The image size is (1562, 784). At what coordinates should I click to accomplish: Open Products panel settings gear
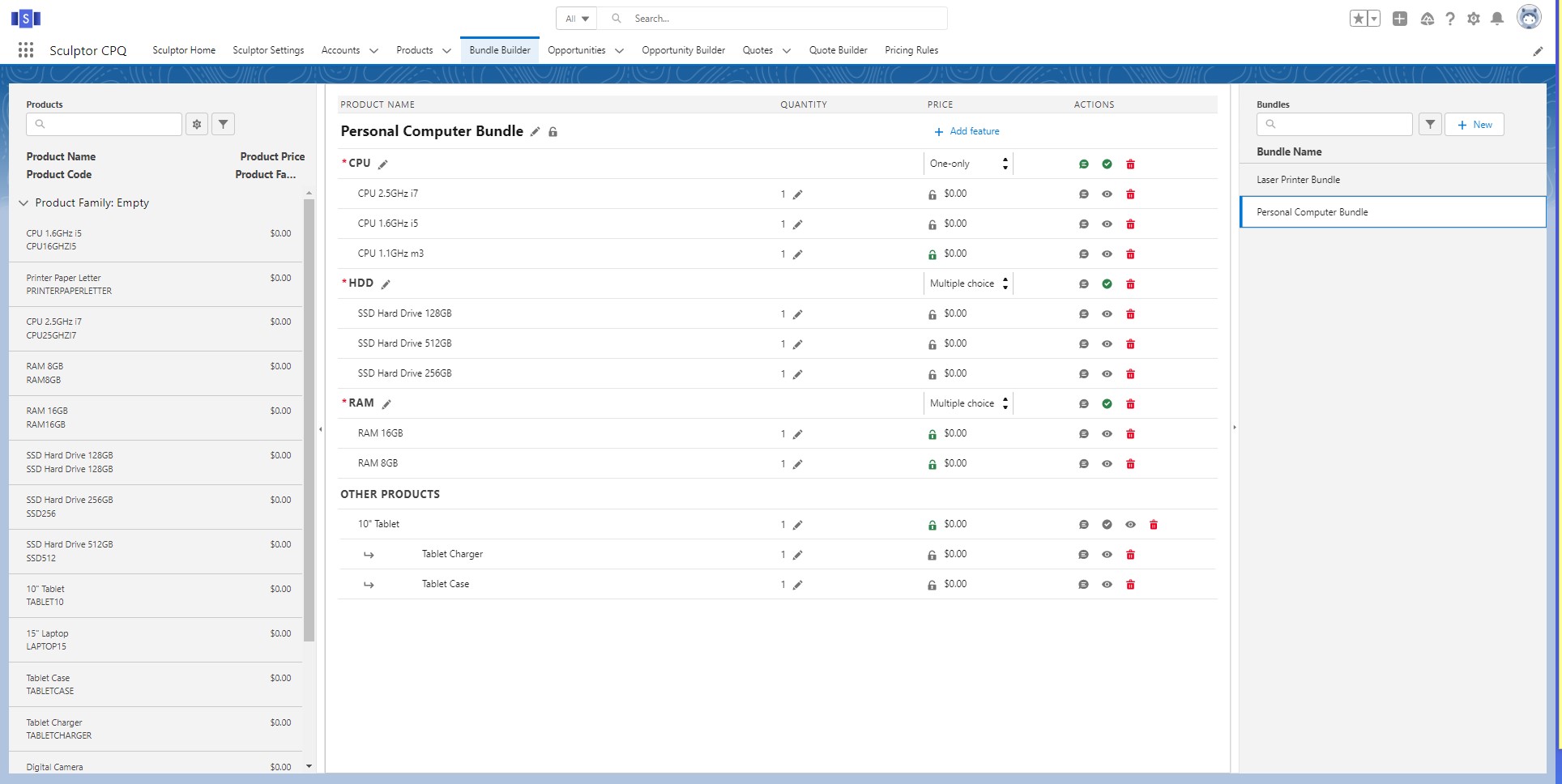pos(197,124)
